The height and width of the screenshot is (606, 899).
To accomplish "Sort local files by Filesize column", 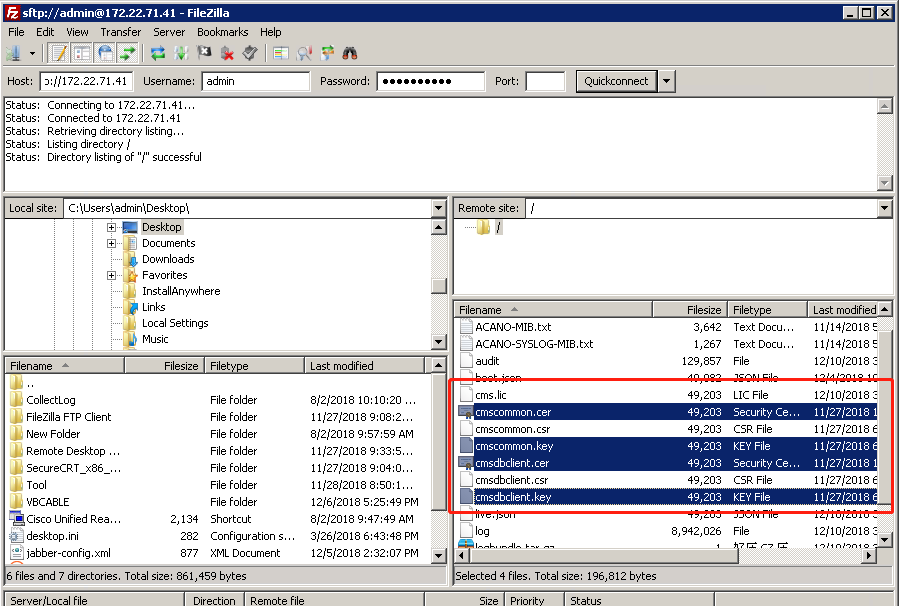I will (165, 366).
